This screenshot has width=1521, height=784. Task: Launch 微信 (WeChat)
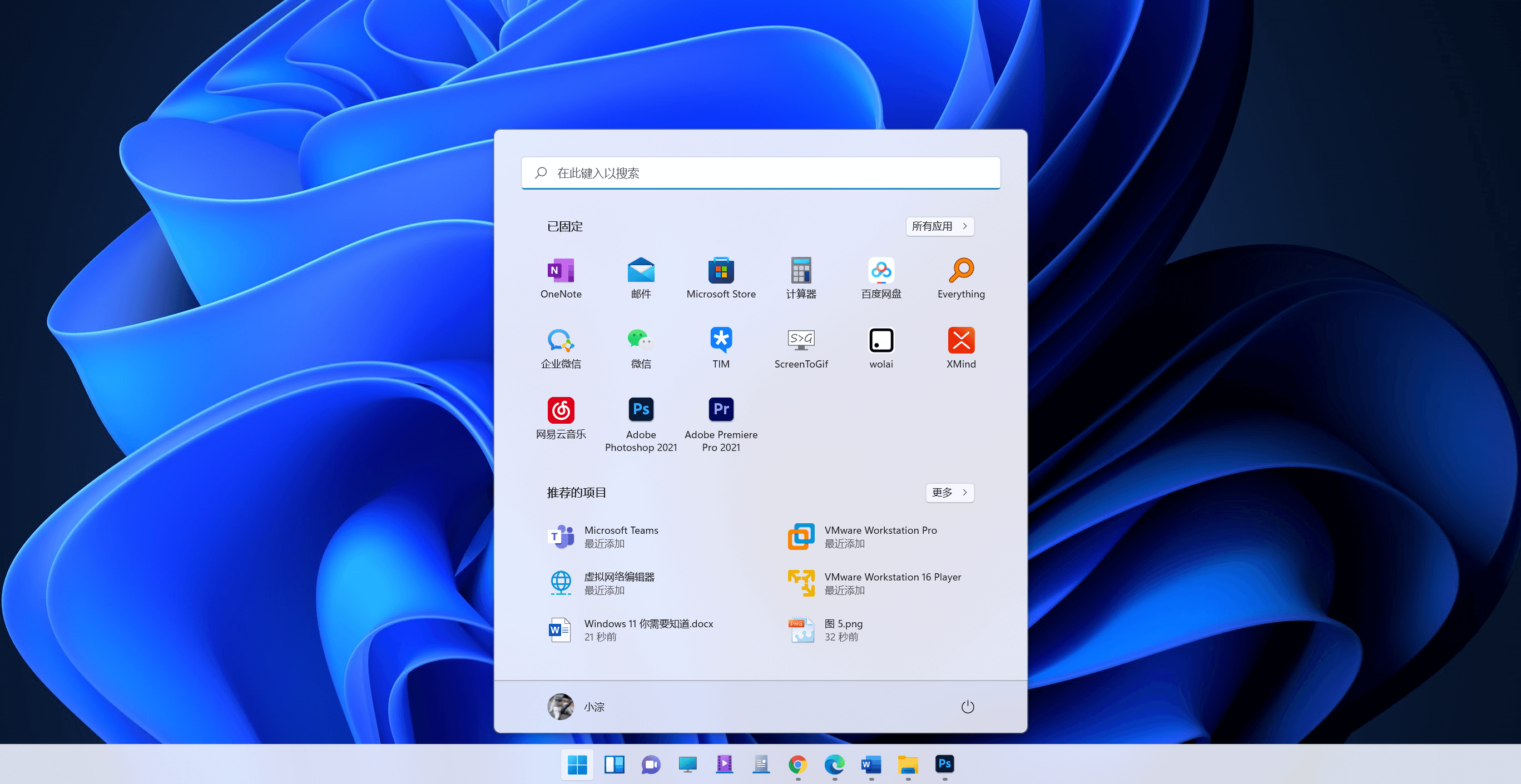pyautogui.click(x=641, y=347)
